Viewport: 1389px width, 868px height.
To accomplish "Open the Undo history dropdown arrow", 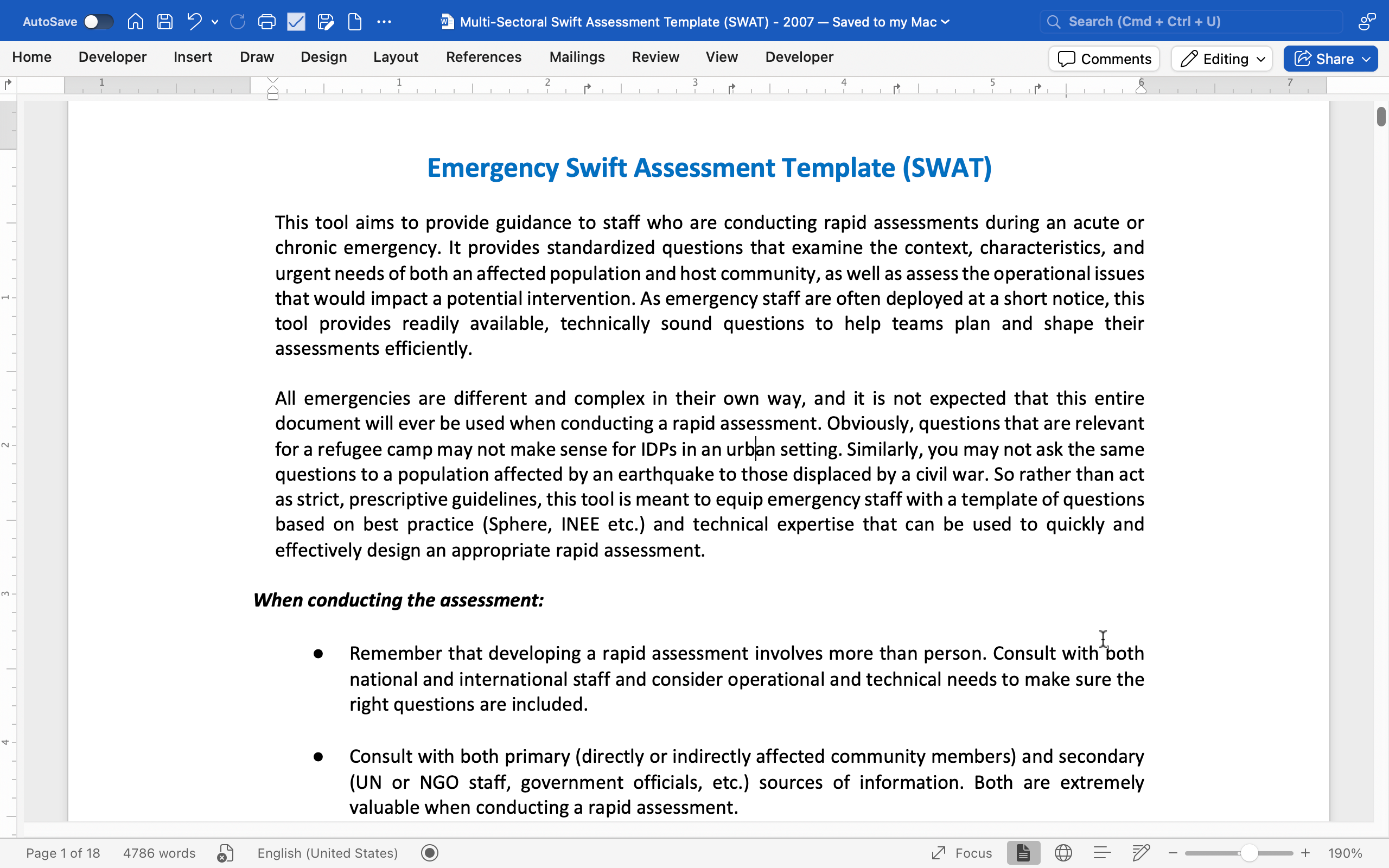I will [215, 22].
